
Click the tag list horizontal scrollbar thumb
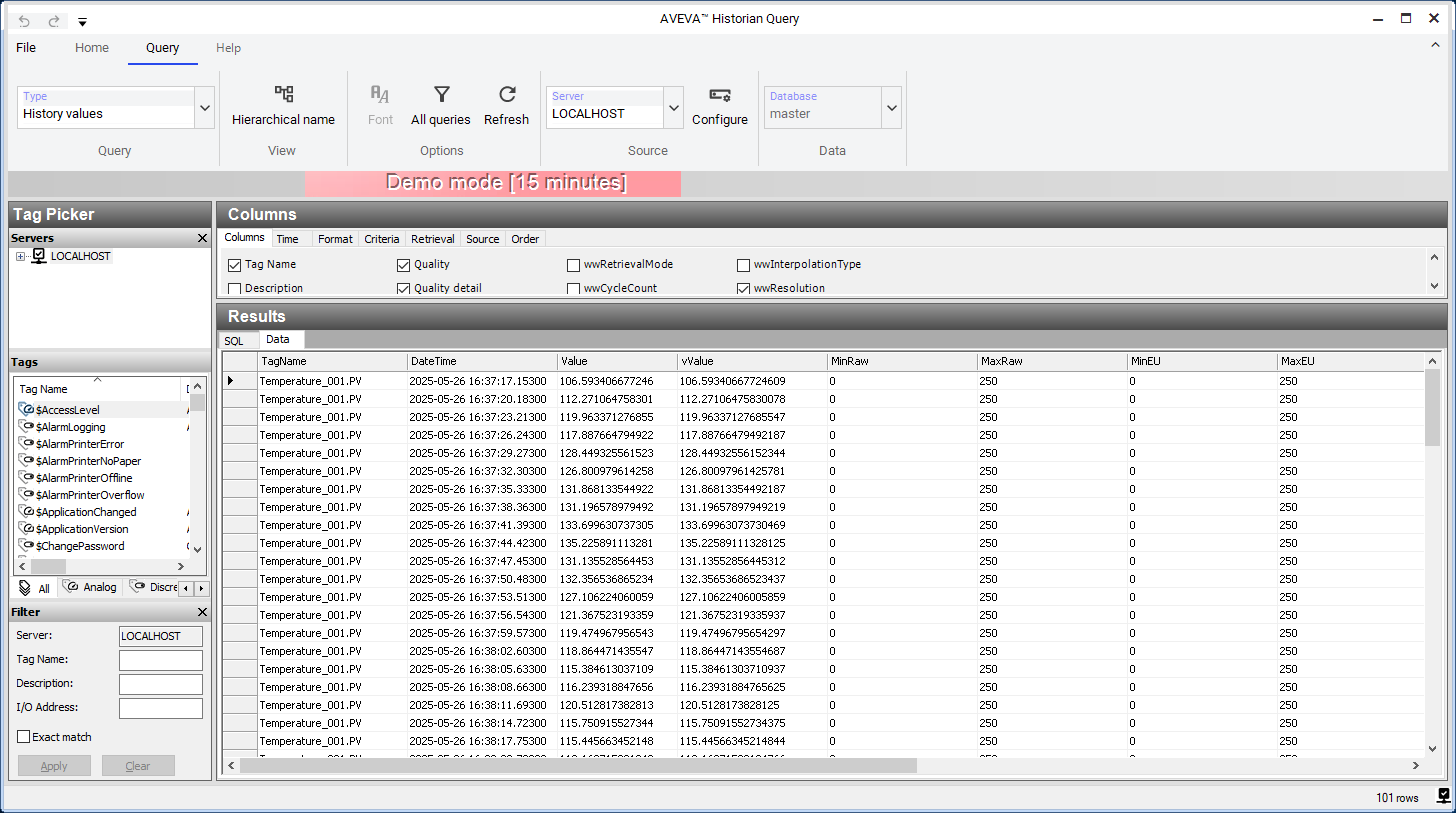point(47,566)
